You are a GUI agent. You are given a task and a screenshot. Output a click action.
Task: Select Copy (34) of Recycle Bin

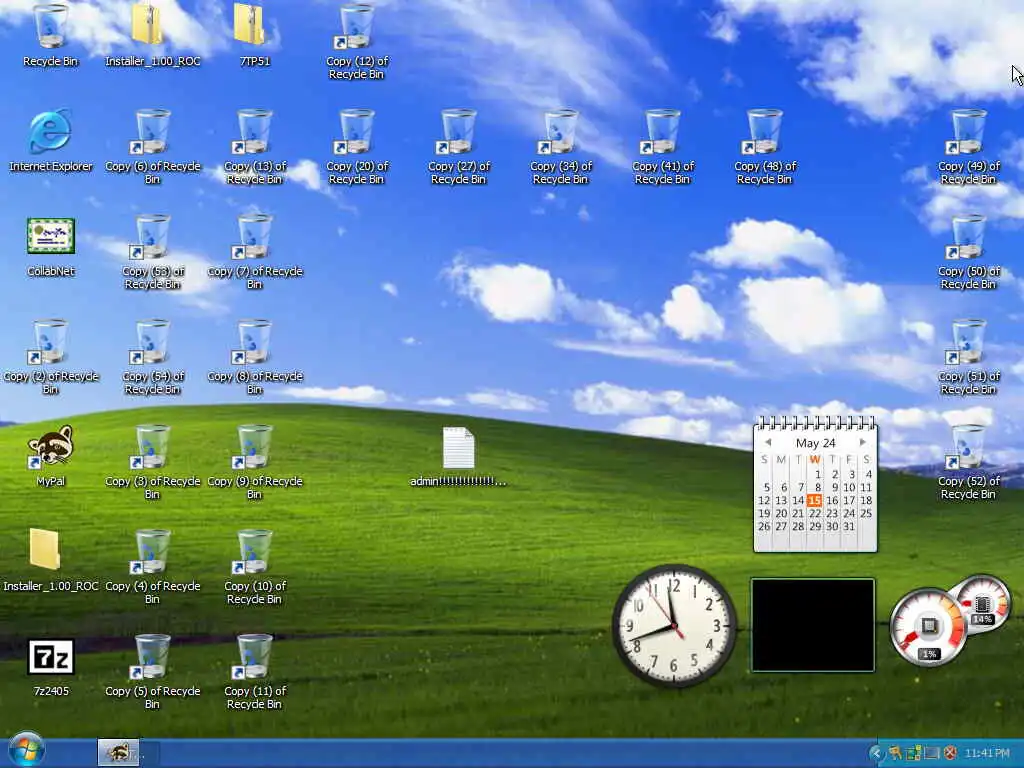[560, 147]
